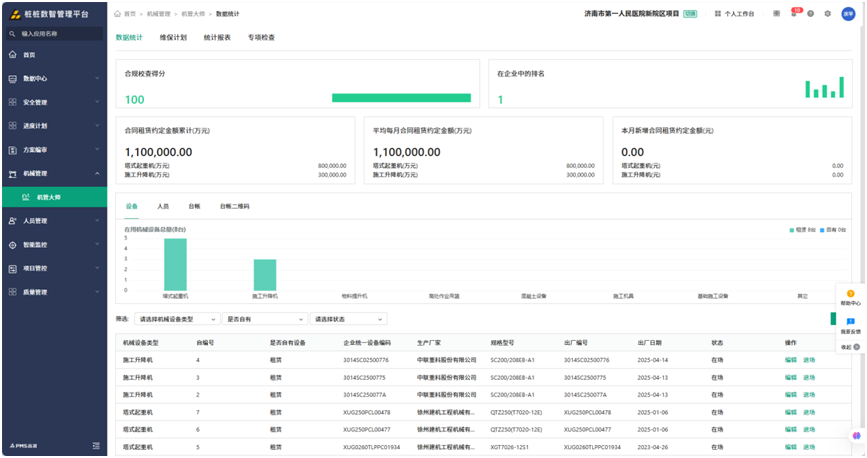The image size is (867, 458).
Task: Expand the 安全管理 menu chevron
Action: coord(97,102)
